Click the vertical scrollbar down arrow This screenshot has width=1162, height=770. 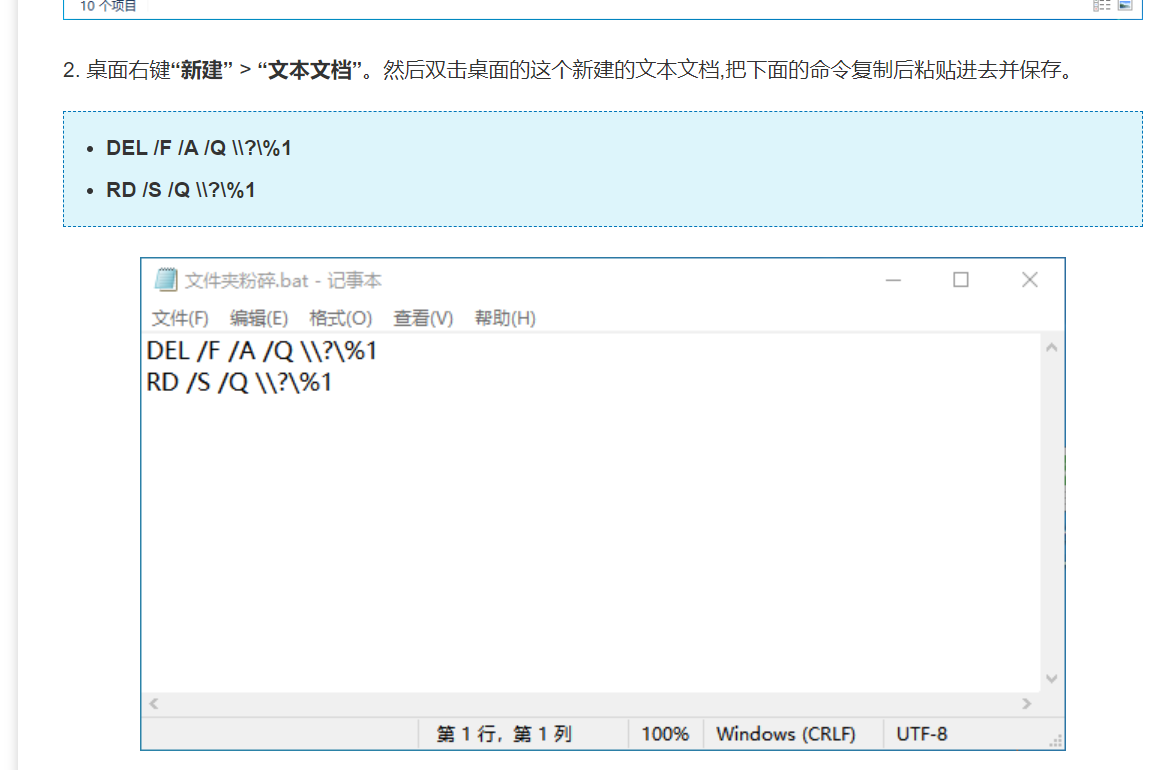pyautogui.click(x=1052, y=678)
